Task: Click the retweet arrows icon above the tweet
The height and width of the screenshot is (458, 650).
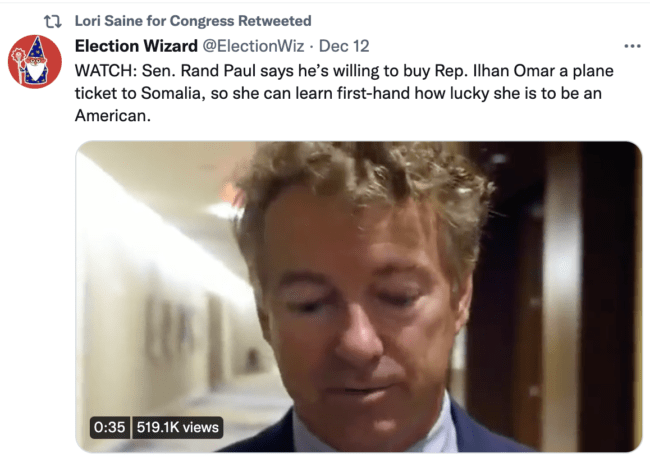Action: pyautogui.click(x=53, y=21)
